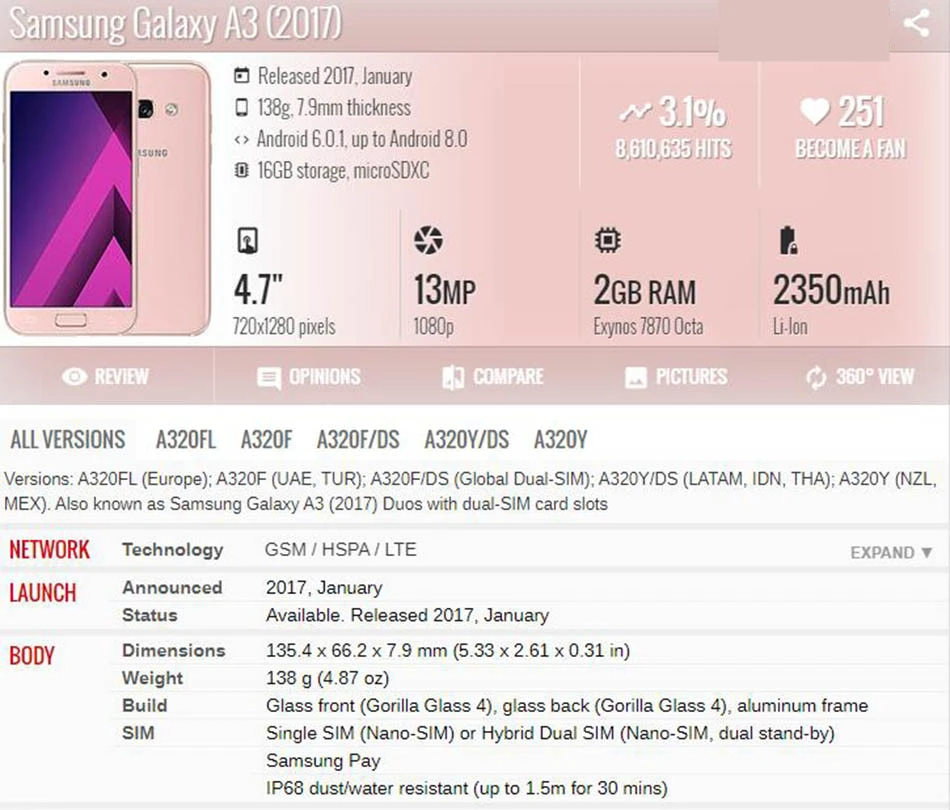Open the 360° View

[859, 377]
